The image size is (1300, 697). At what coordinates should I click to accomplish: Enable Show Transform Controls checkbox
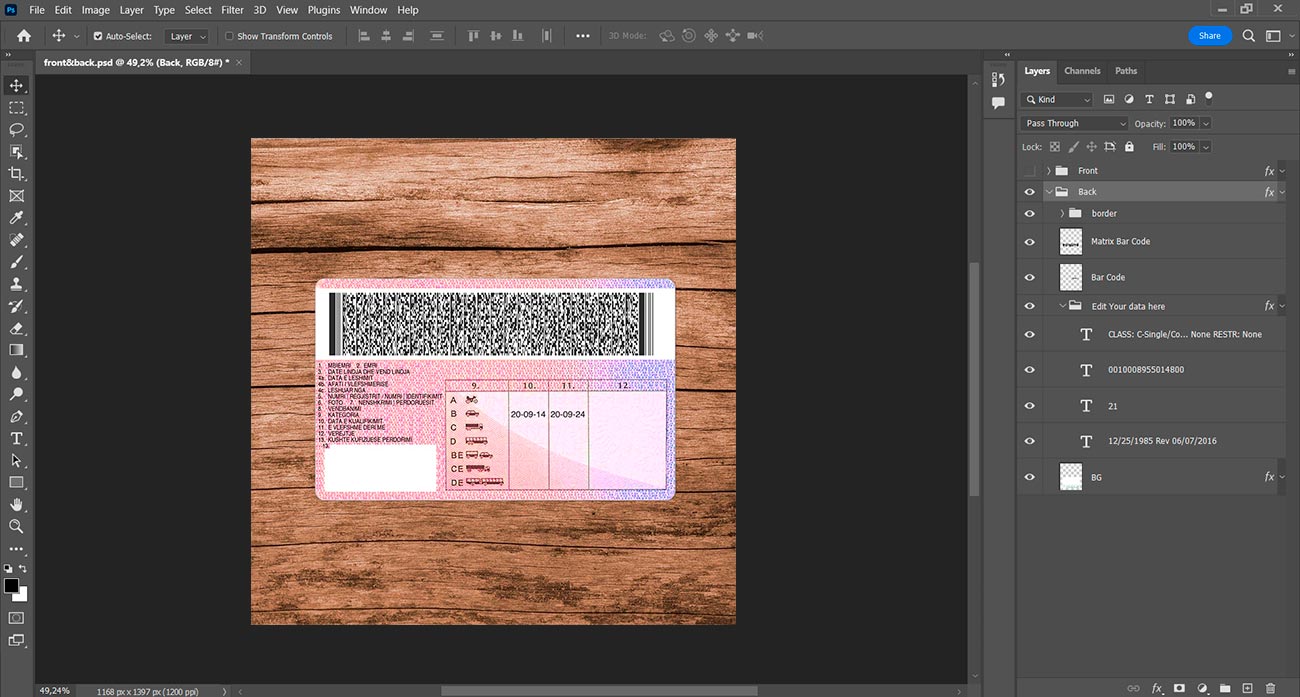pyautogui.click(x=229, y=36)
